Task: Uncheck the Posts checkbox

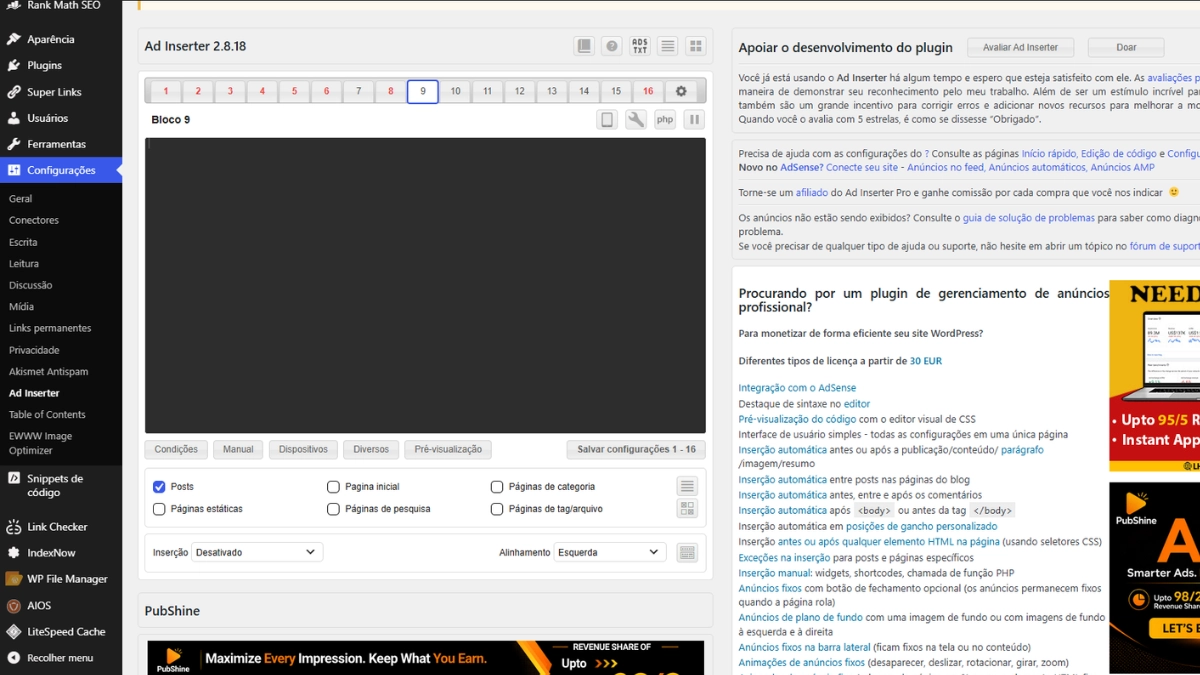Action: tap(159, 487)
